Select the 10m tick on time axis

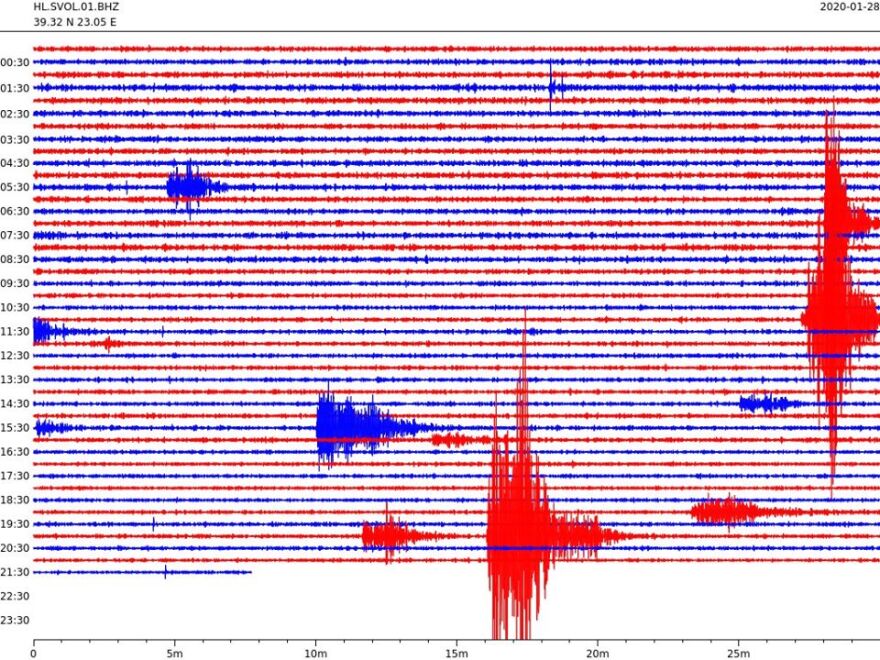[x=316, y=653]
